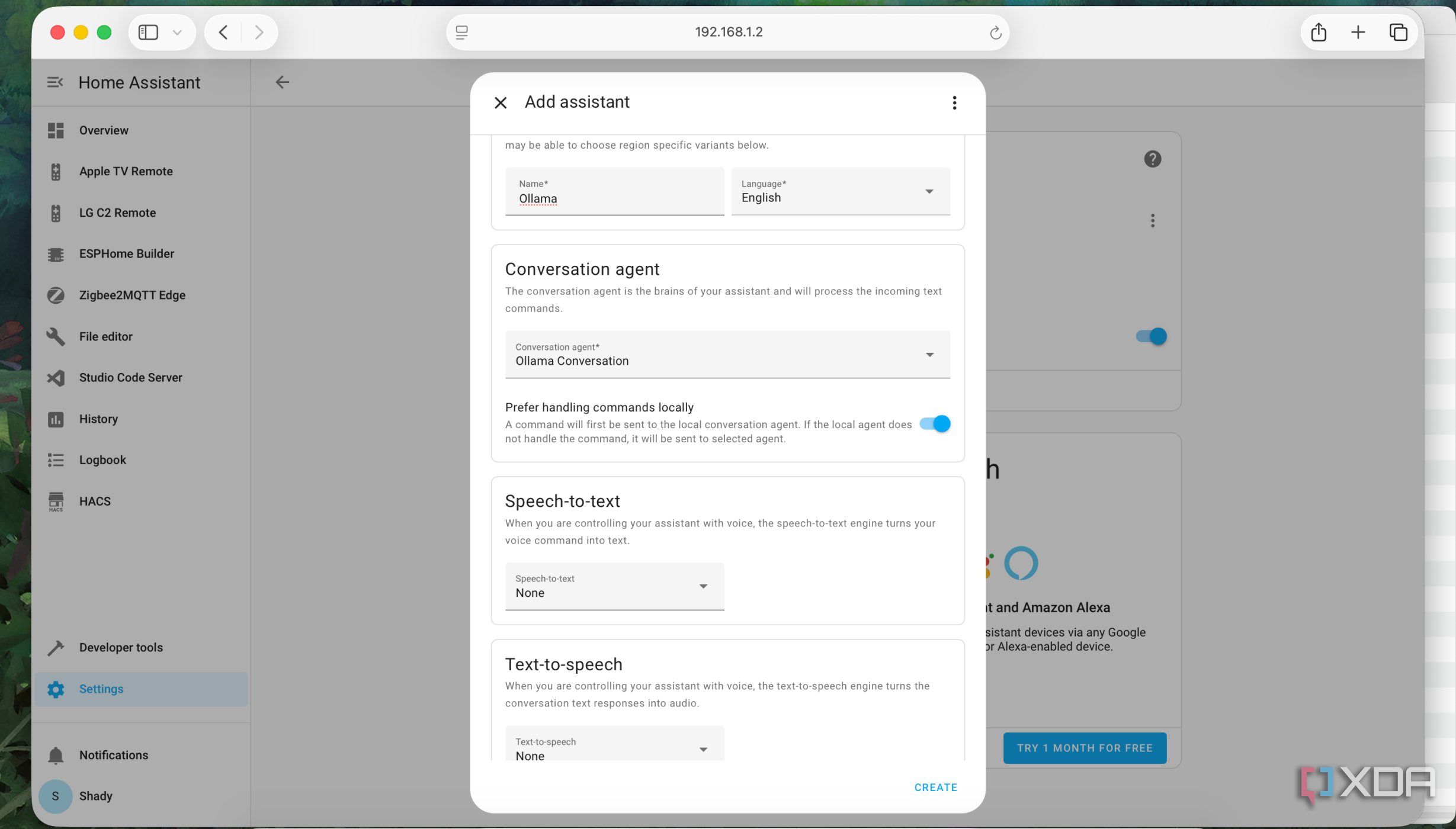Select Developer tools sidebar item
The image size is (1456, 829).
(141, 648)
